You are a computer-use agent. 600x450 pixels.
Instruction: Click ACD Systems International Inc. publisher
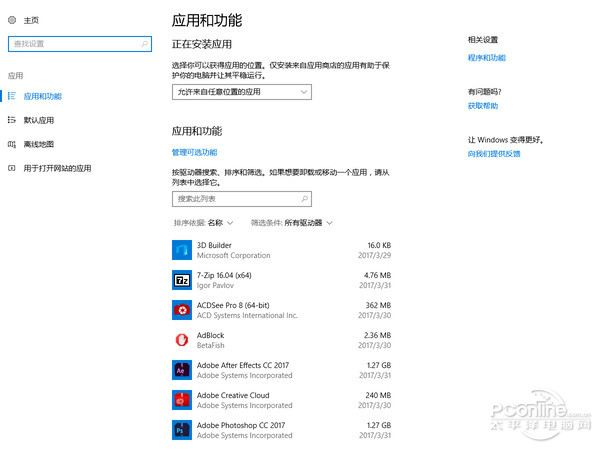(x=247, y=315)
